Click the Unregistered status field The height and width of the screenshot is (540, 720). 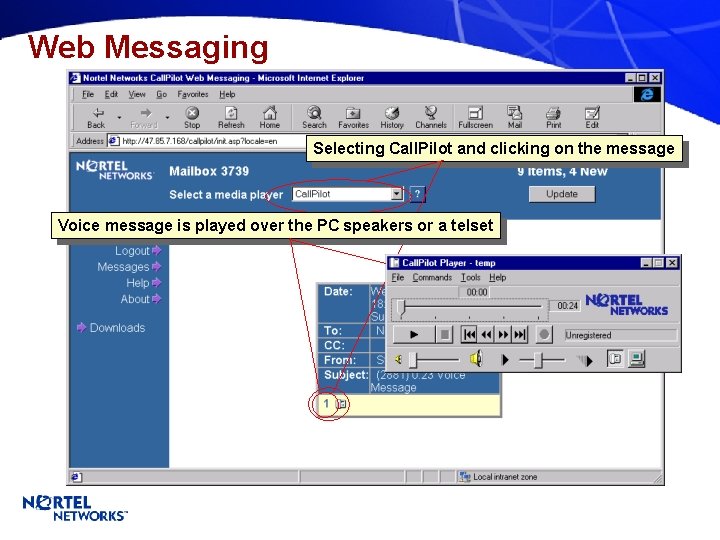coord(621,335)
